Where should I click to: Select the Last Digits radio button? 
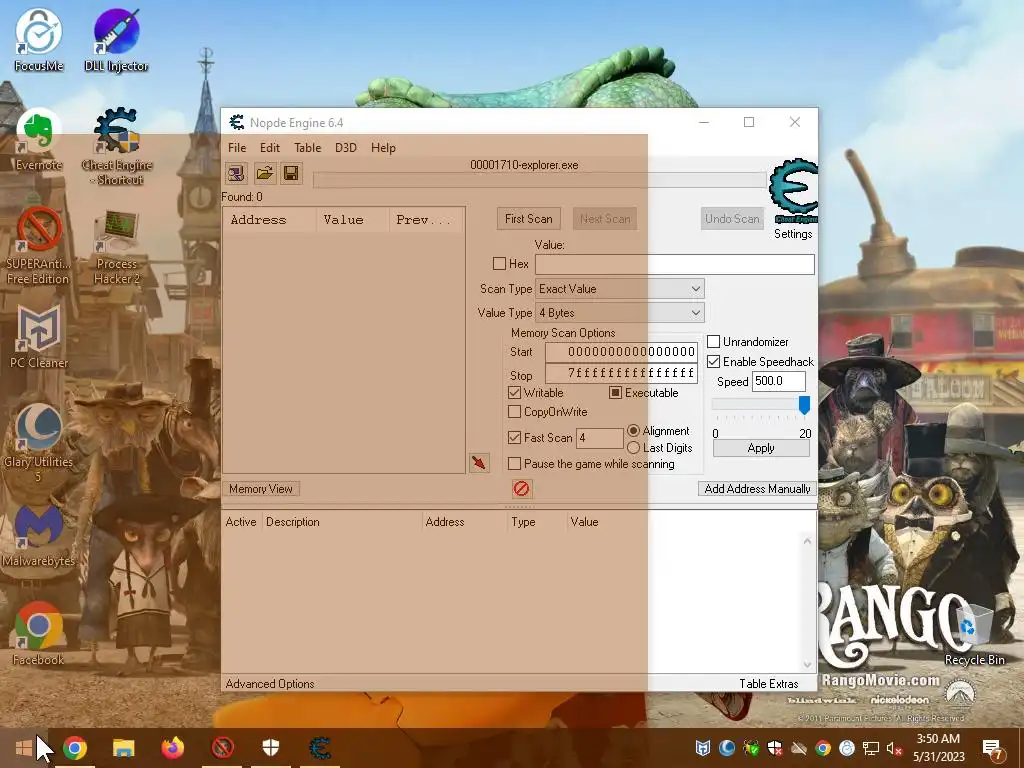(x=633, y=447)
